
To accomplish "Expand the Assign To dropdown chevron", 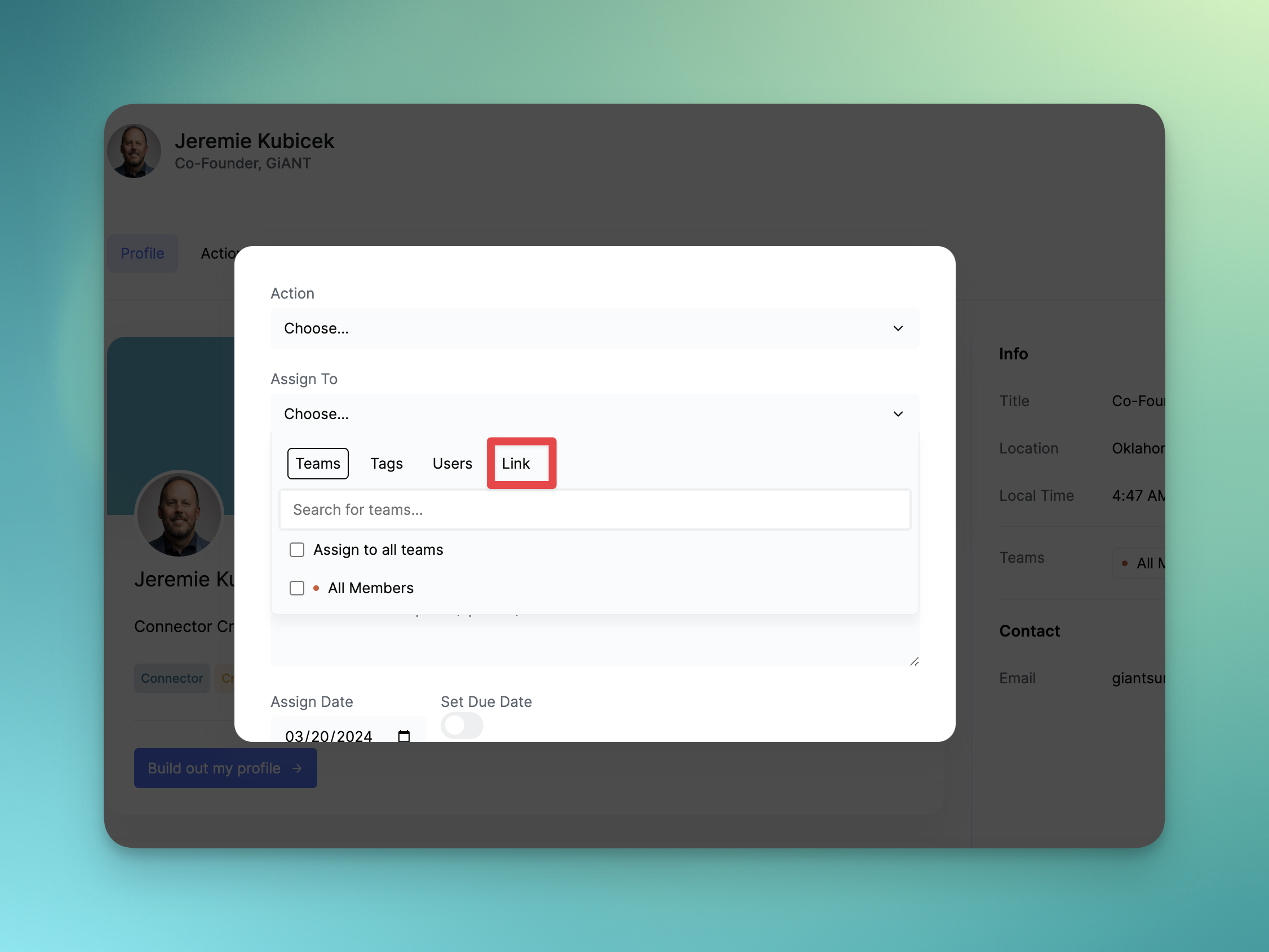I will click(898, 414).
